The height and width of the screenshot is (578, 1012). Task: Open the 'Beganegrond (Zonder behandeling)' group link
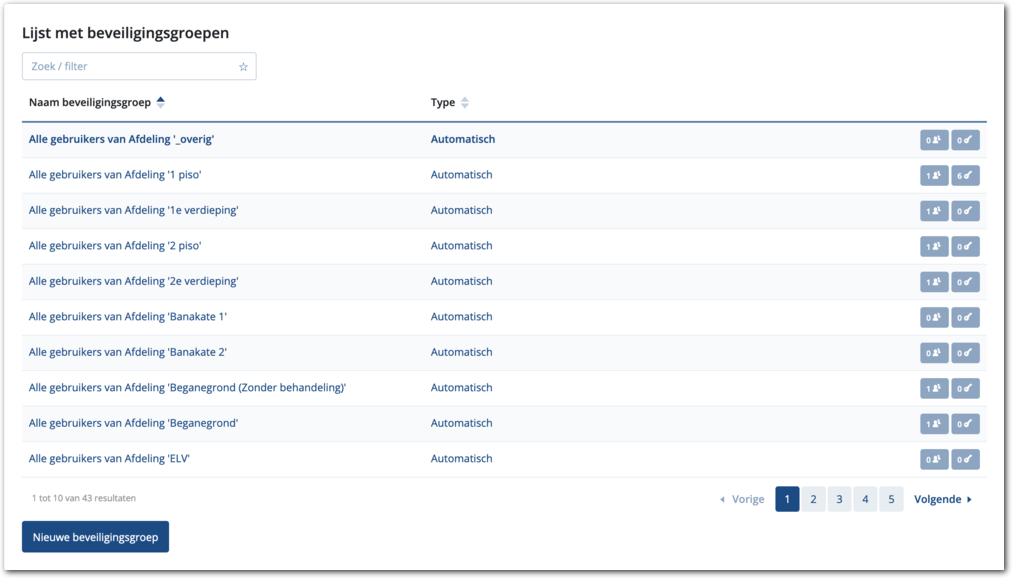click(187, 388)
